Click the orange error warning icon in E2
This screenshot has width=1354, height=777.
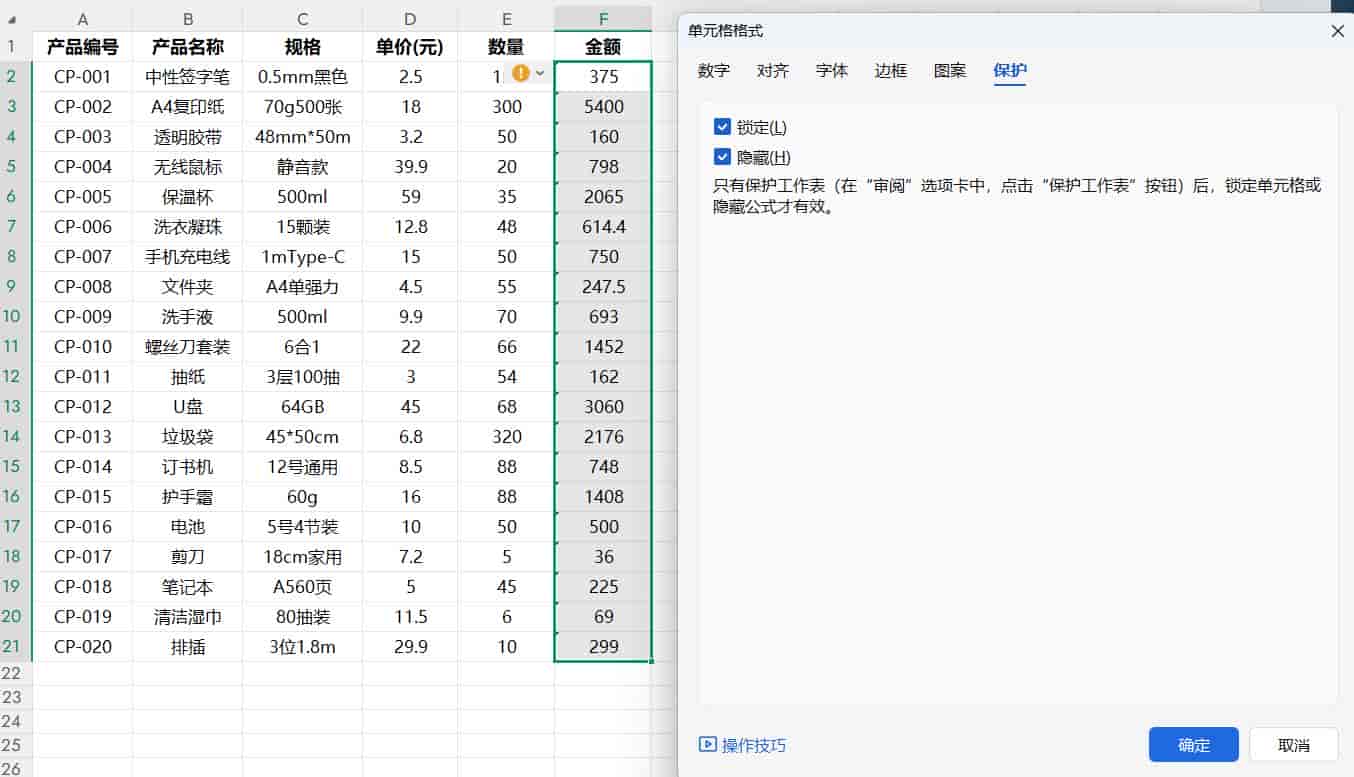[x=520, y=73]
